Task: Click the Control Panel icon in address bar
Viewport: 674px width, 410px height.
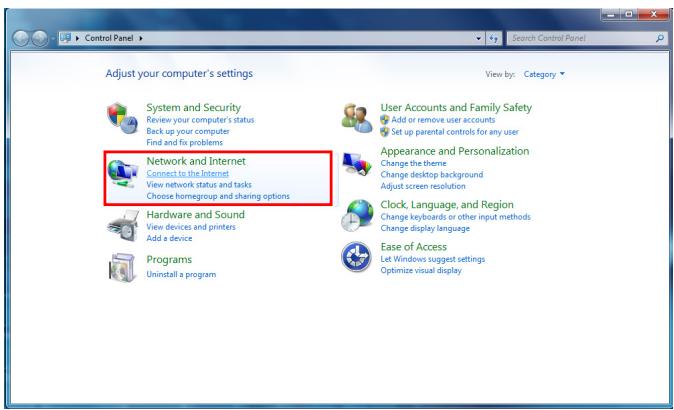Action: (x=65, y=38)
